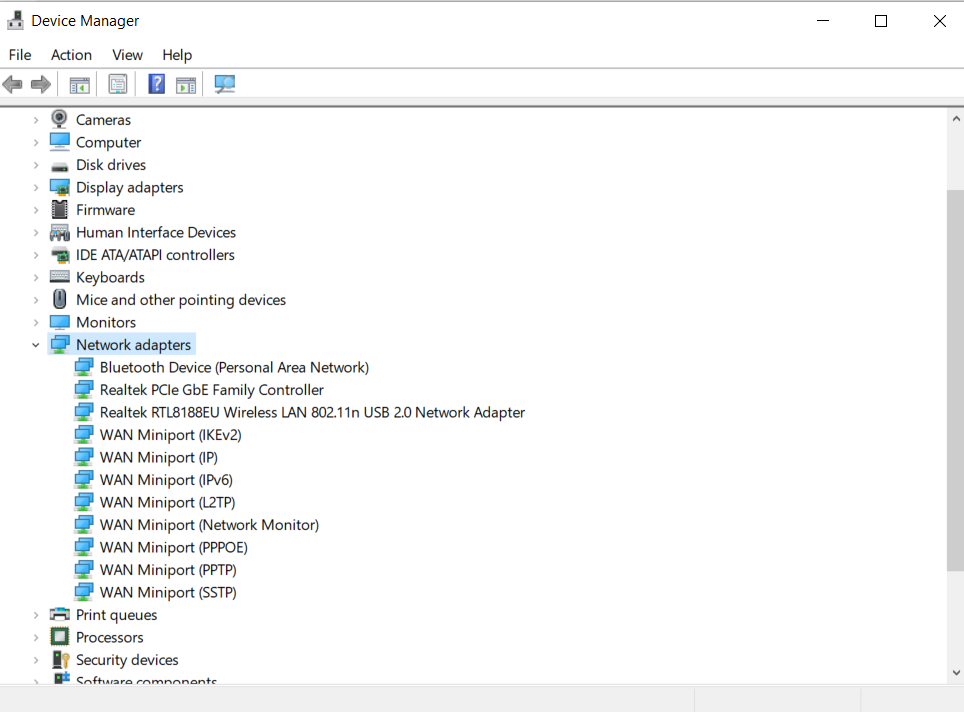
Task: Open the Help menu
Action: pos(177,55)
